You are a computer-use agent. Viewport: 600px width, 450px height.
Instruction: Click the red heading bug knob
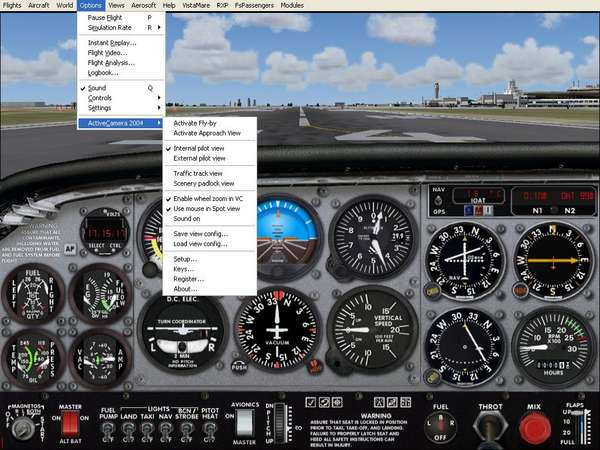click(315, 366)
